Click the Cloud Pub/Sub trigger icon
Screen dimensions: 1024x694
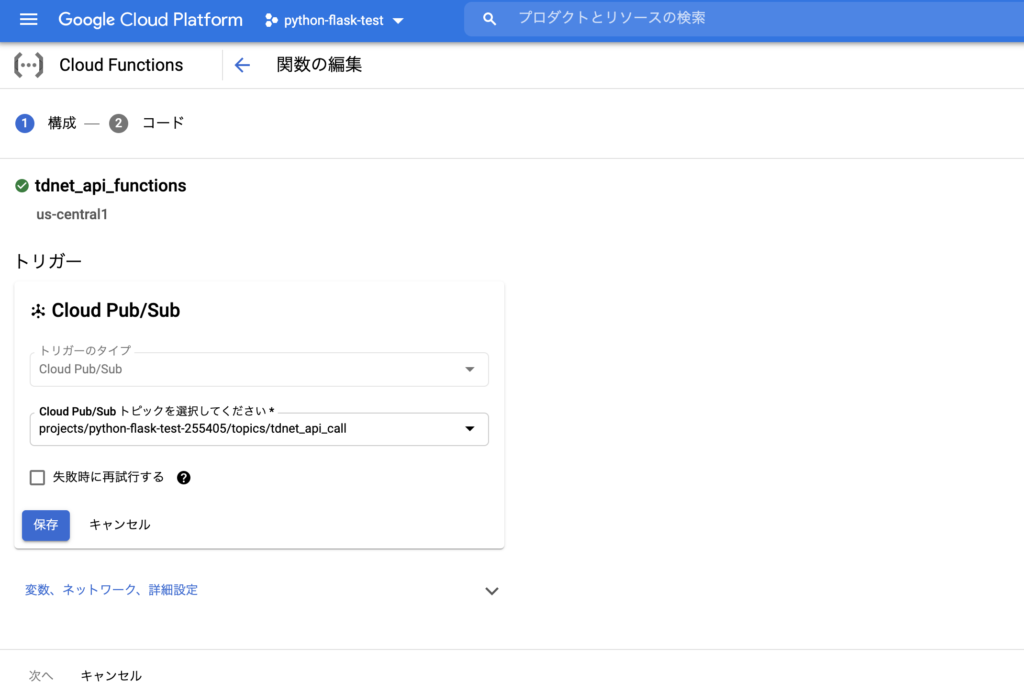[38, 311]
